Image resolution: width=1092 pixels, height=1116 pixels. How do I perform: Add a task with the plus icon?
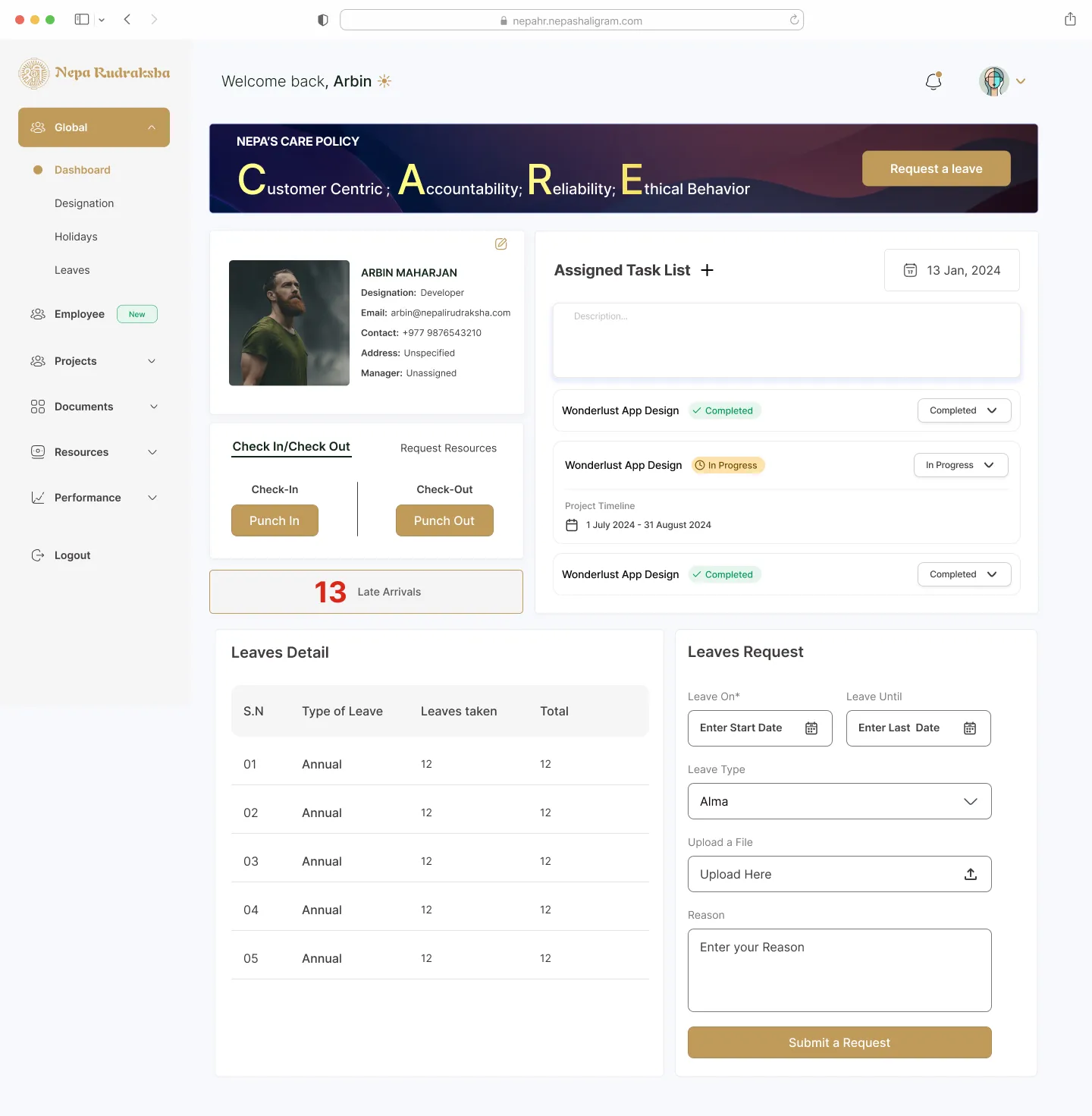click(x=708, y=270)
